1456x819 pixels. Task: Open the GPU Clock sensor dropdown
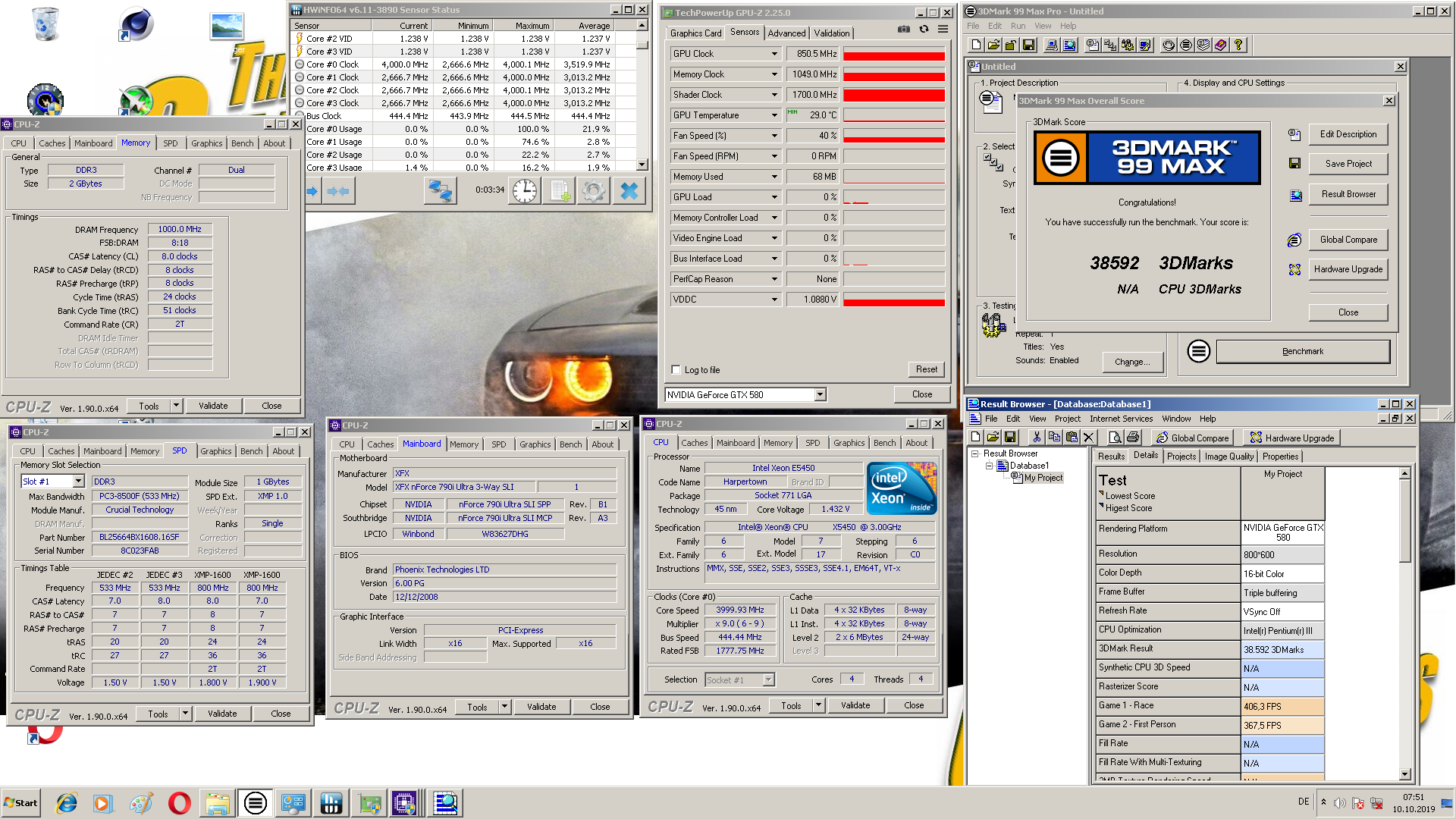tap(774, 54)
